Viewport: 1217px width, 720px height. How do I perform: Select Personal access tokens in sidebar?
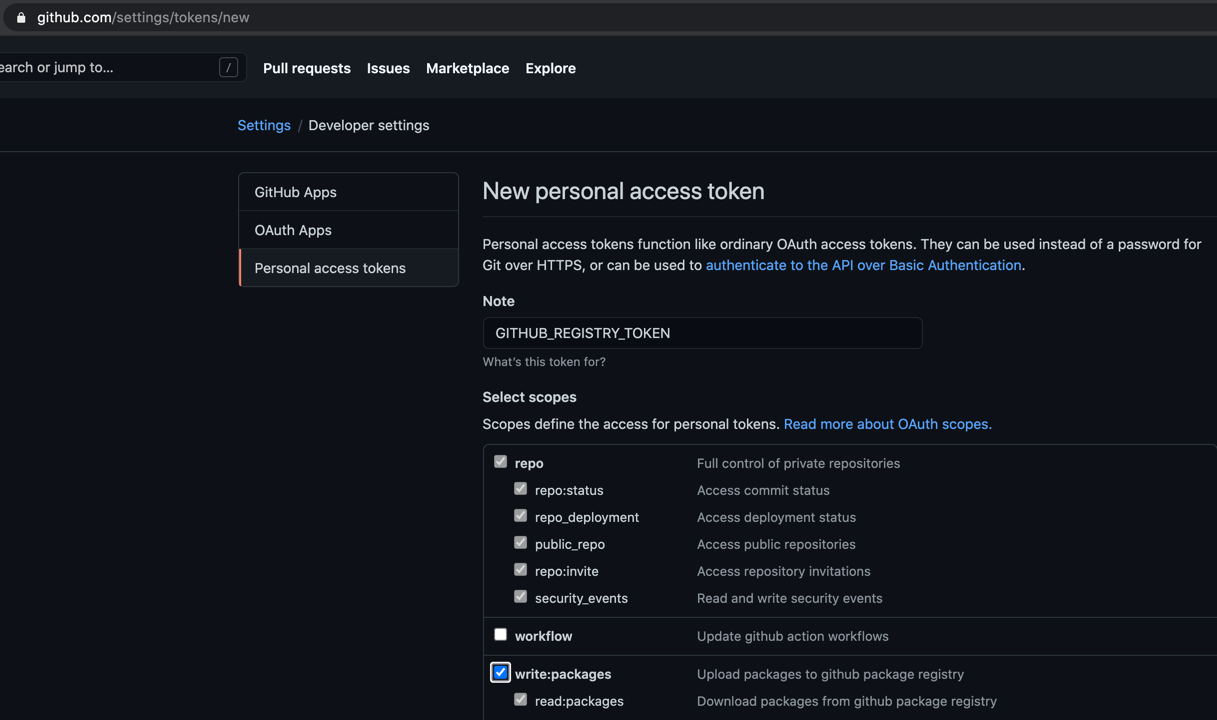tap(349, 268)
